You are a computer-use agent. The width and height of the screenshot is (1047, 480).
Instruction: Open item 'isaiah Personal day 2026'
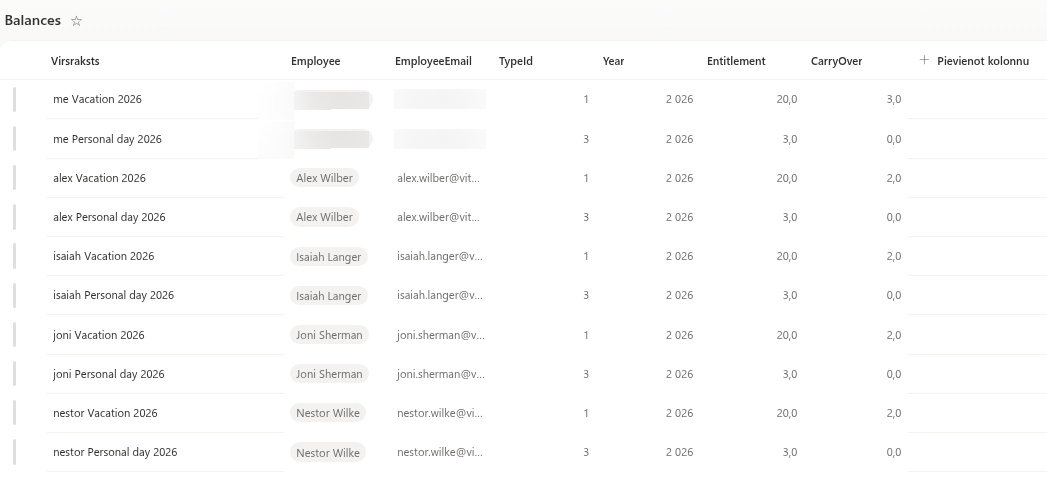click(114, 295)
